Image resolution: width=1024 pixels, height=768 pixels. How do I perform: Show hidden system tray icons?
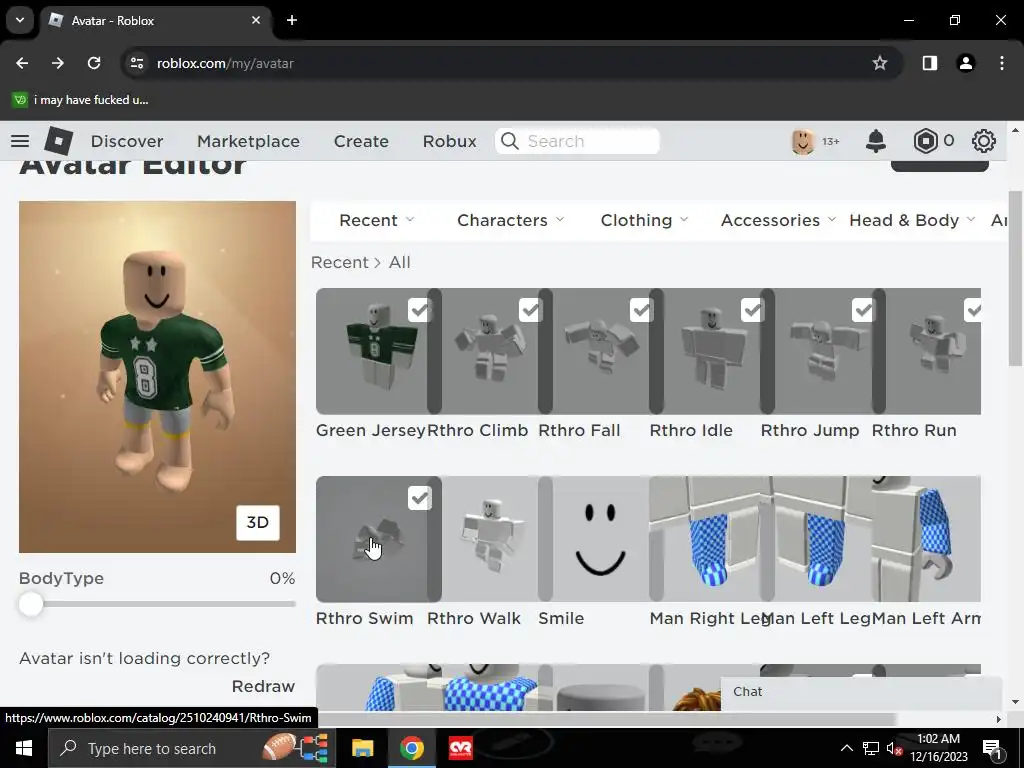click(x=846, y=748)
